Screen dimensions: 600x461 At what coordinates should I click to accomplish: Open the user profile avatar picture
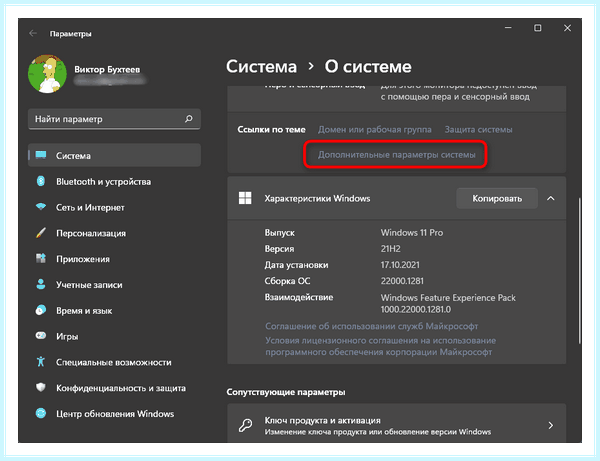47,74
